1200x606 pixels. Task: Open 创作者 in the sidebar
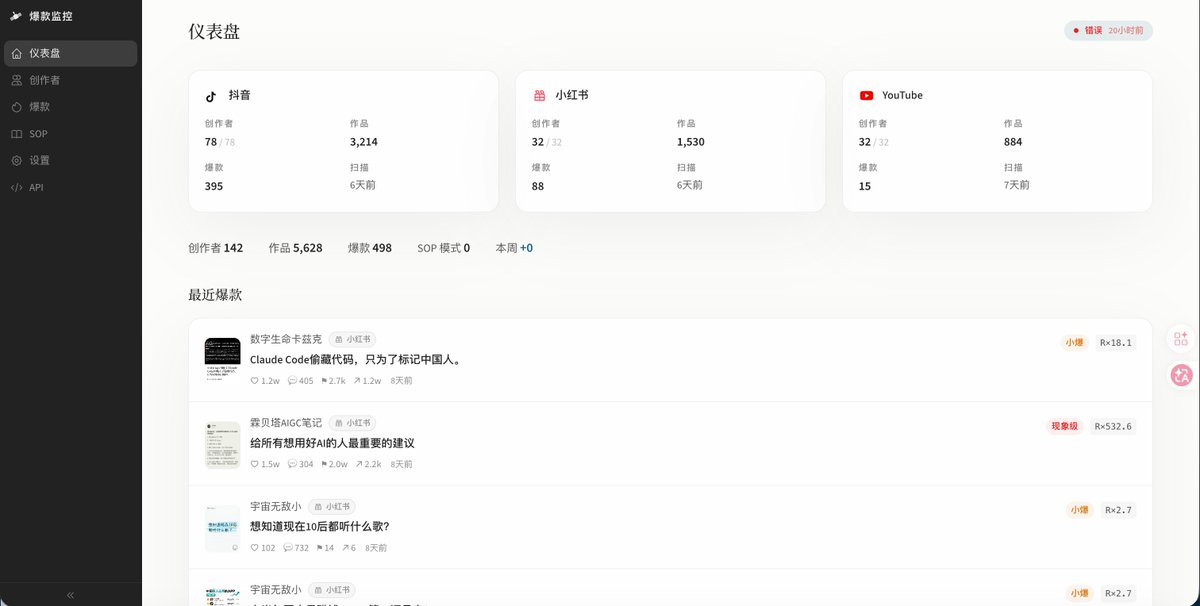tap(70, 80)
